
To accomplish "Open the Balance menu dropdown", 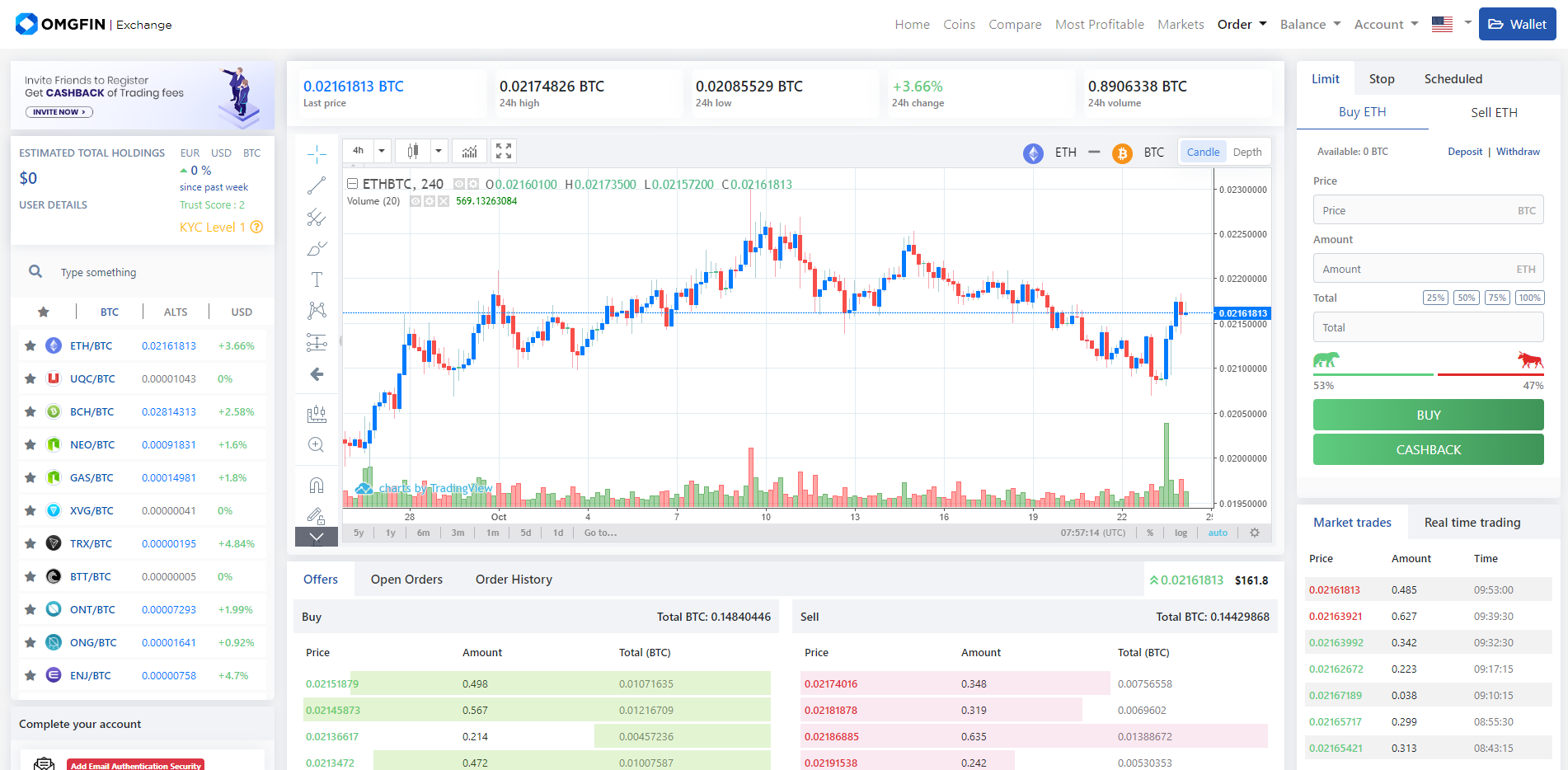I will tap(1310, 24).
